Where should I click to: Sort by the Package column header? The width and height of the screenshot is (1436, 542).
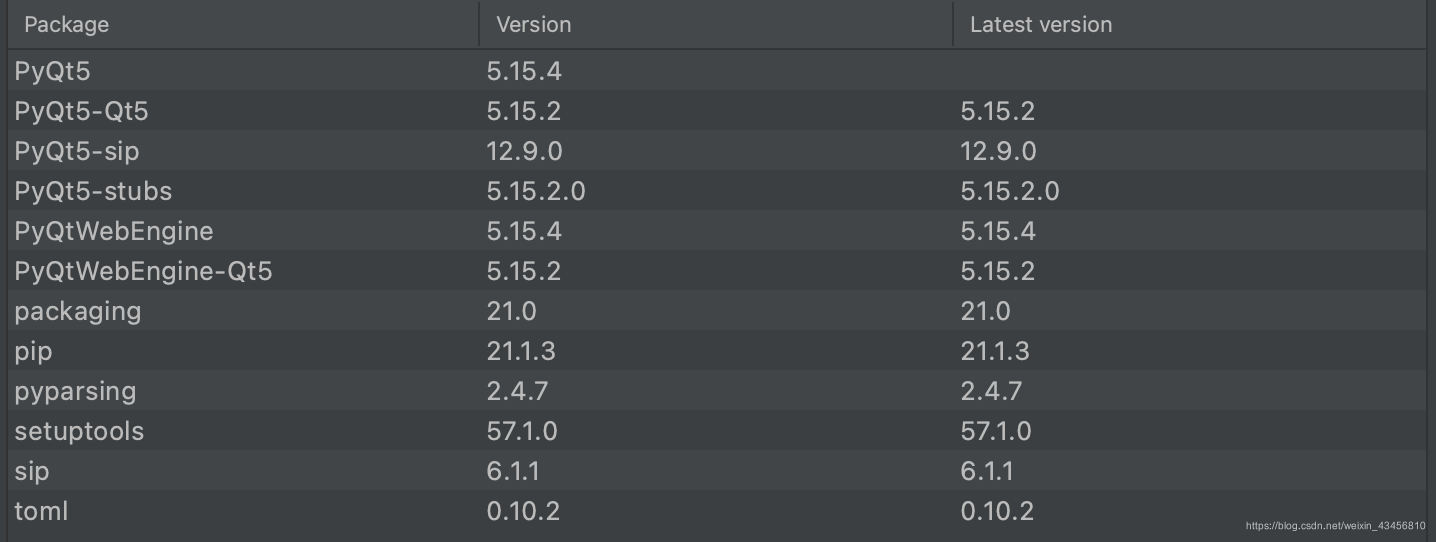66,25
